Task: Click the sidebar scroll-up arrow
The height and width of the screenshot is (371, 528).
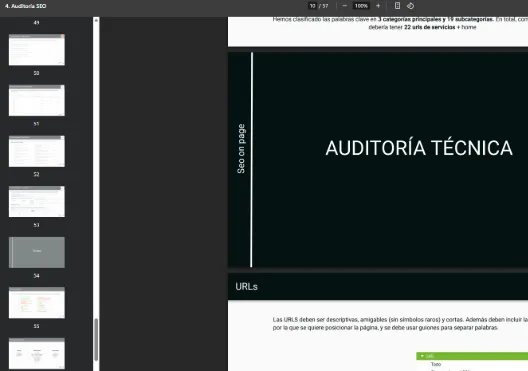Action: pos(96,21)
